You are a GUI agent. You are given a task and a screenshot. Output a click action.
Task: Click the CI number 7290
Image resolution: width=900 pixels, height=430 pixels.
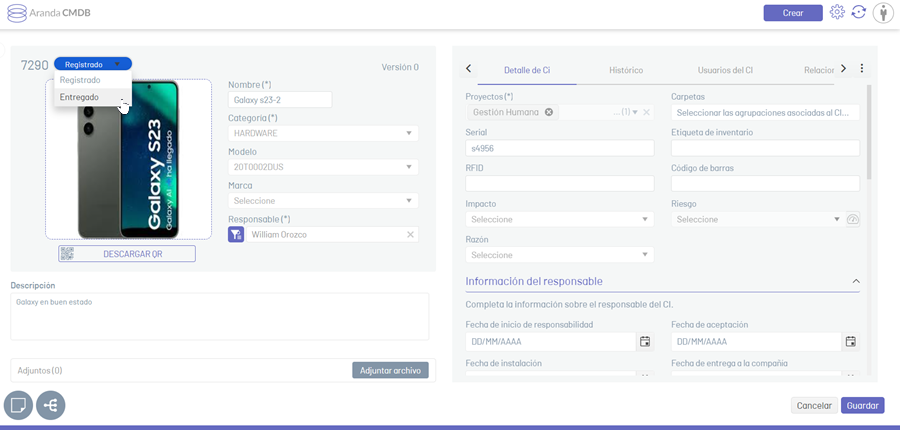(x=34, y=65)
